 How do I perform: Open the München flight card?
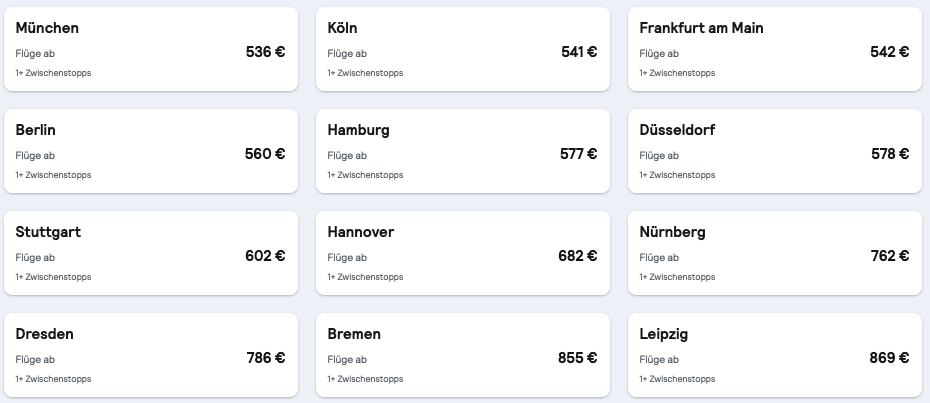150,50
